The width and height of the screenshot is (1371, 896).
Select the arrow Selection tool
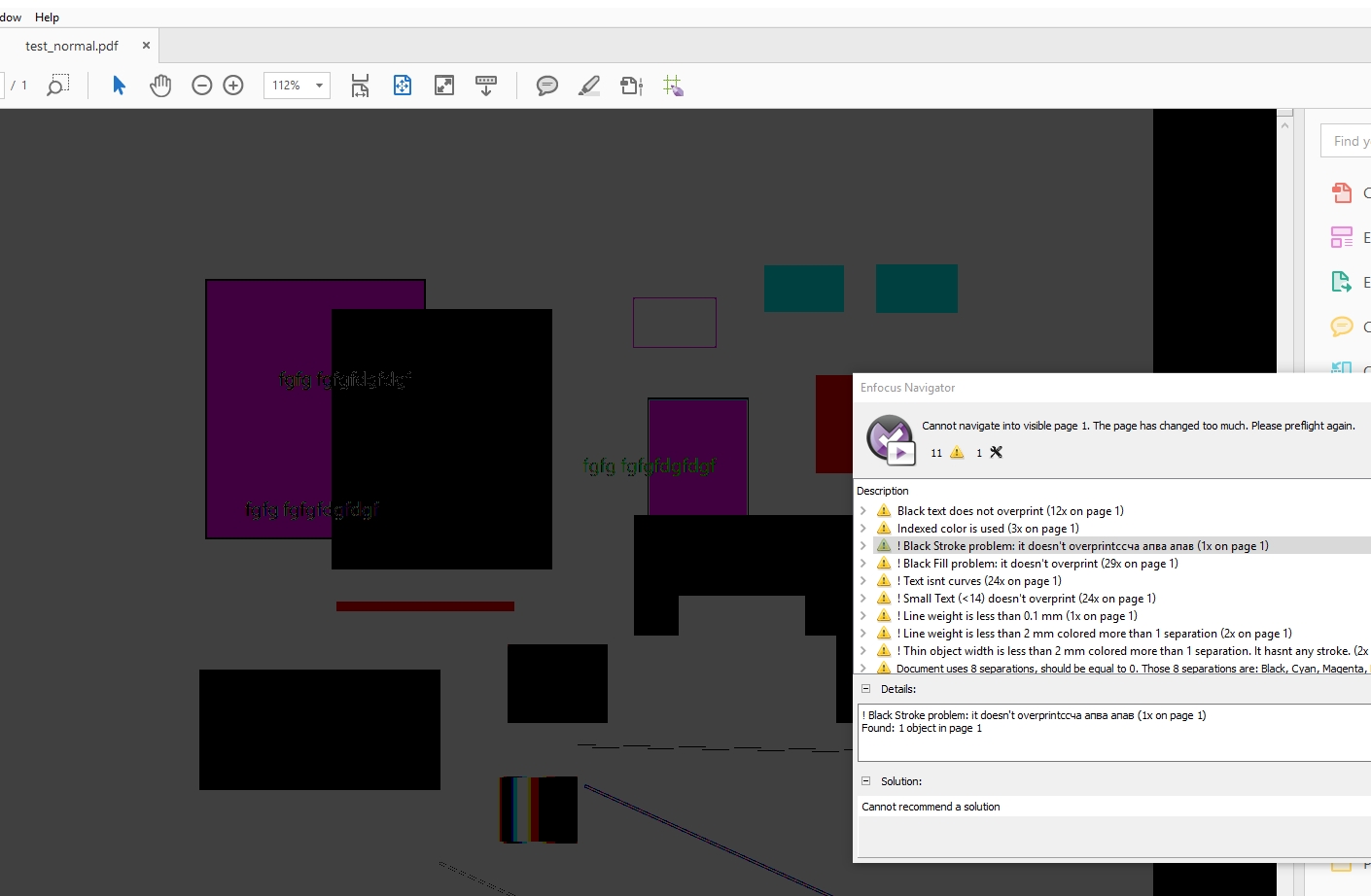[x=119, y=86]
